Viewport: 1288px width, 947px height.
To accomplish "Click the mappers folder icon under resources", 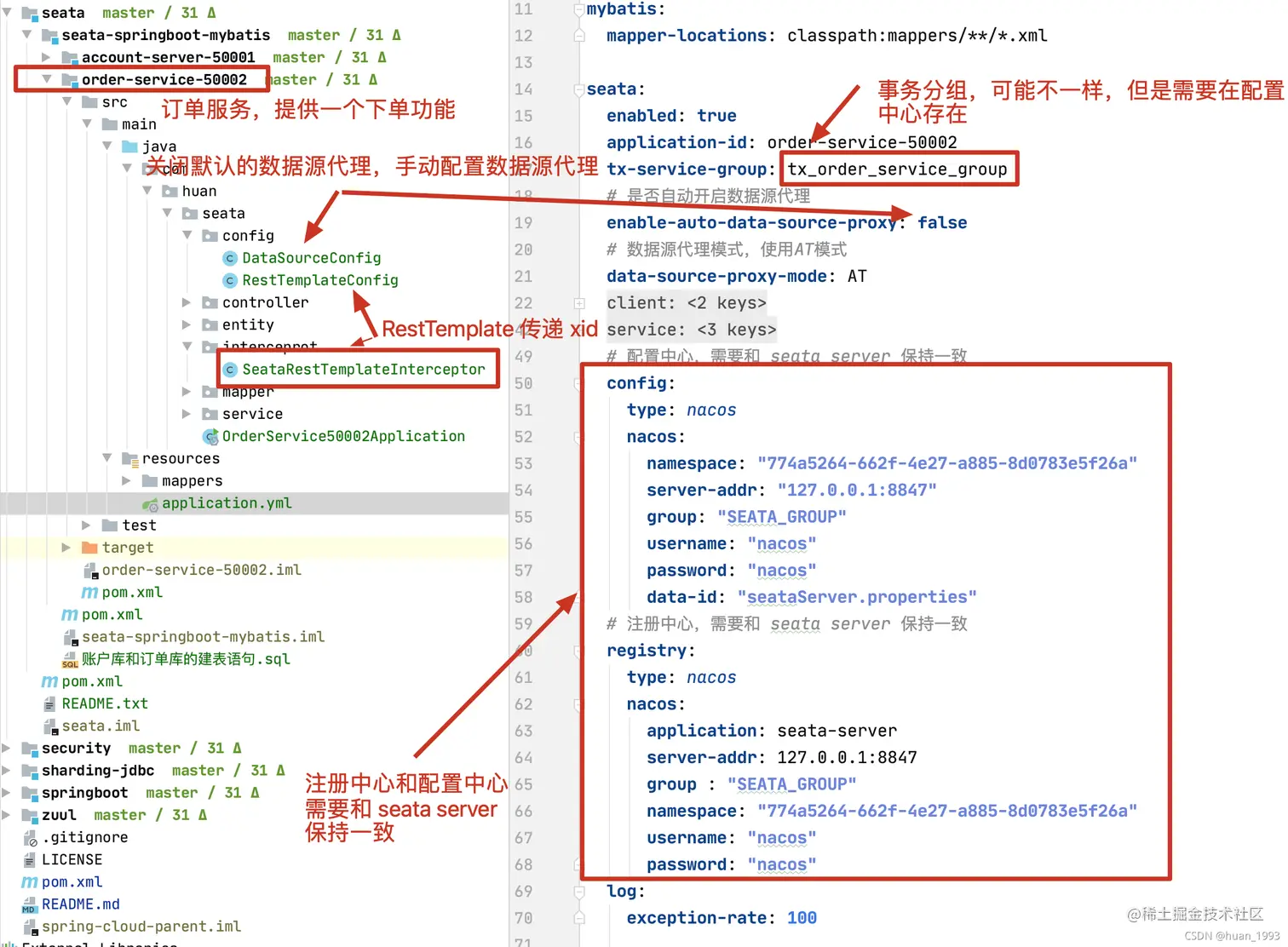I will [150, 481].
